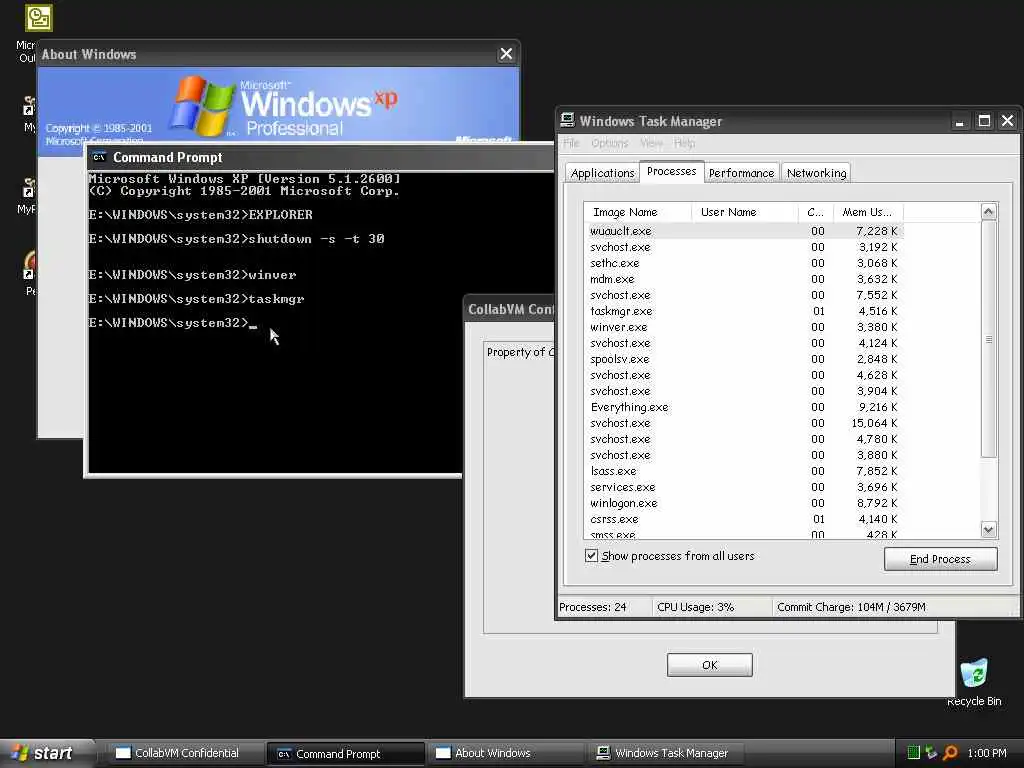Minimize the Windows Task Manager window
1024x768 pixels.
[959, 121]
